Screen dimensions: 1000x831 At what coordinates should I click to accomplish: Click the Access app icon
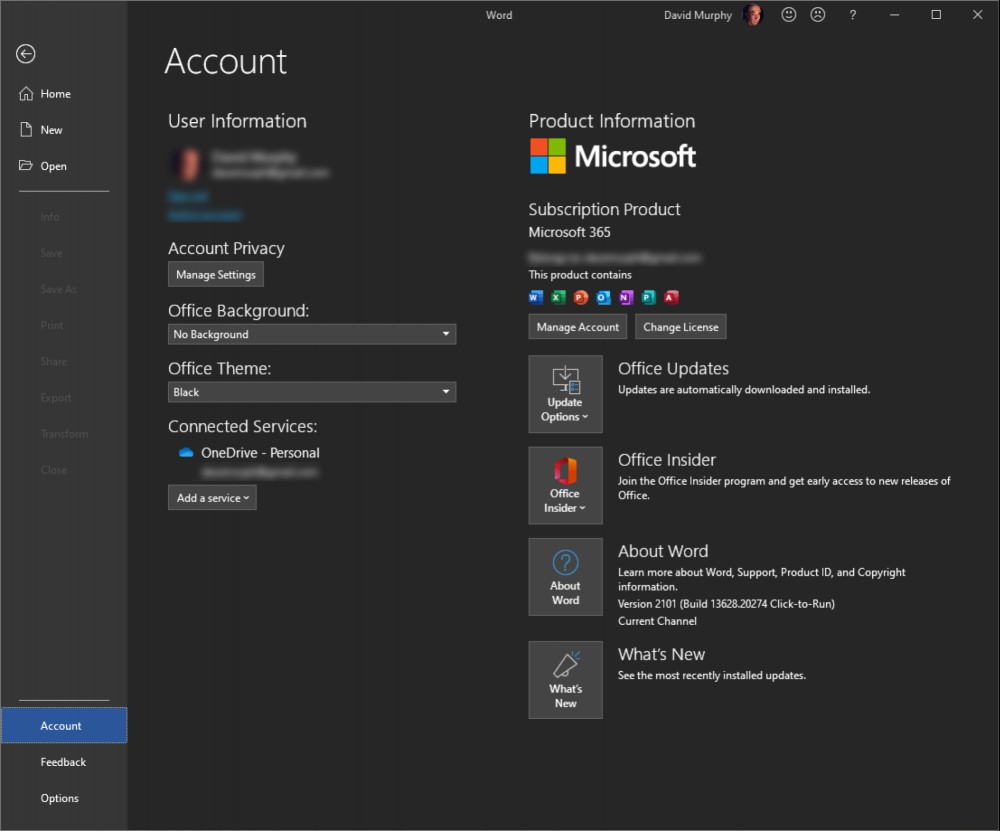click(x=671, y=297)
